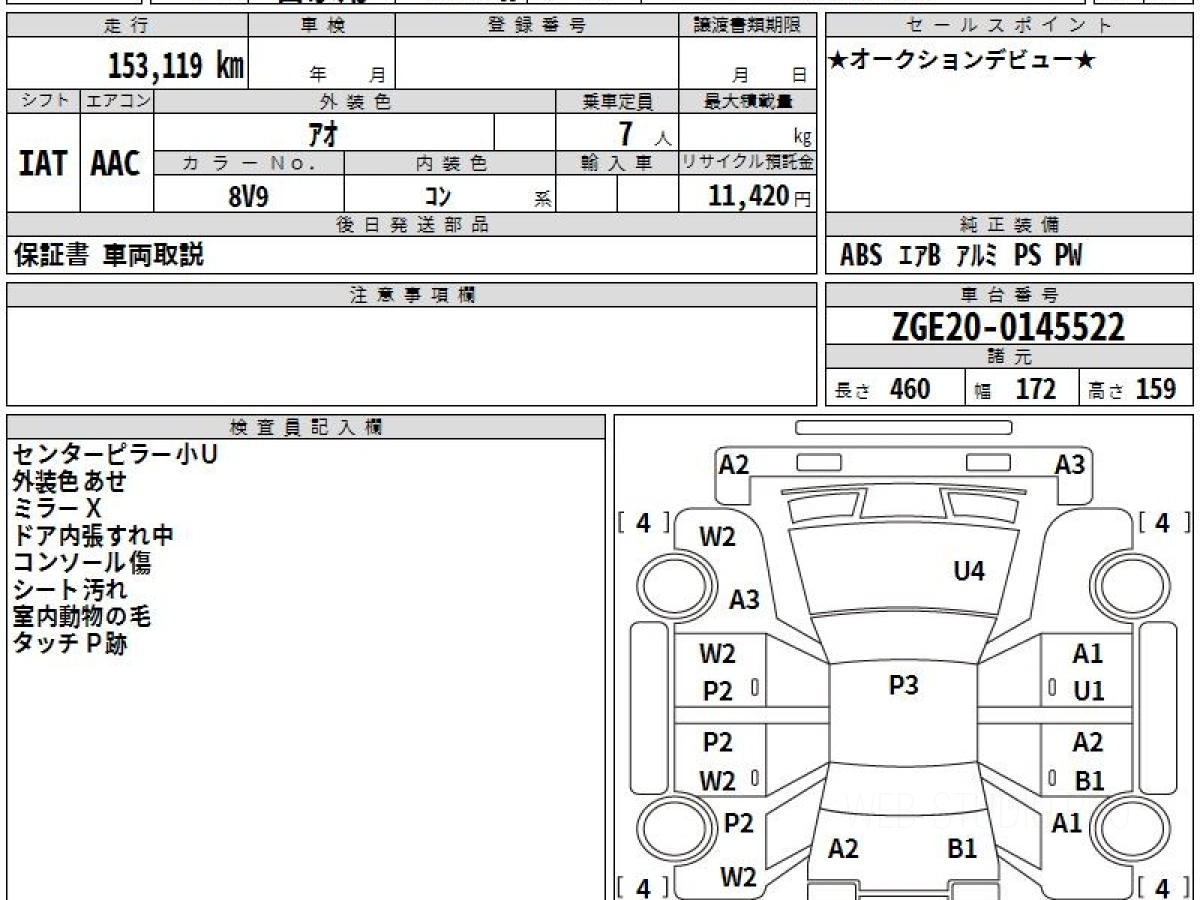Click the 諸元 header
Screen dimensions: 1200x900
1010,357
